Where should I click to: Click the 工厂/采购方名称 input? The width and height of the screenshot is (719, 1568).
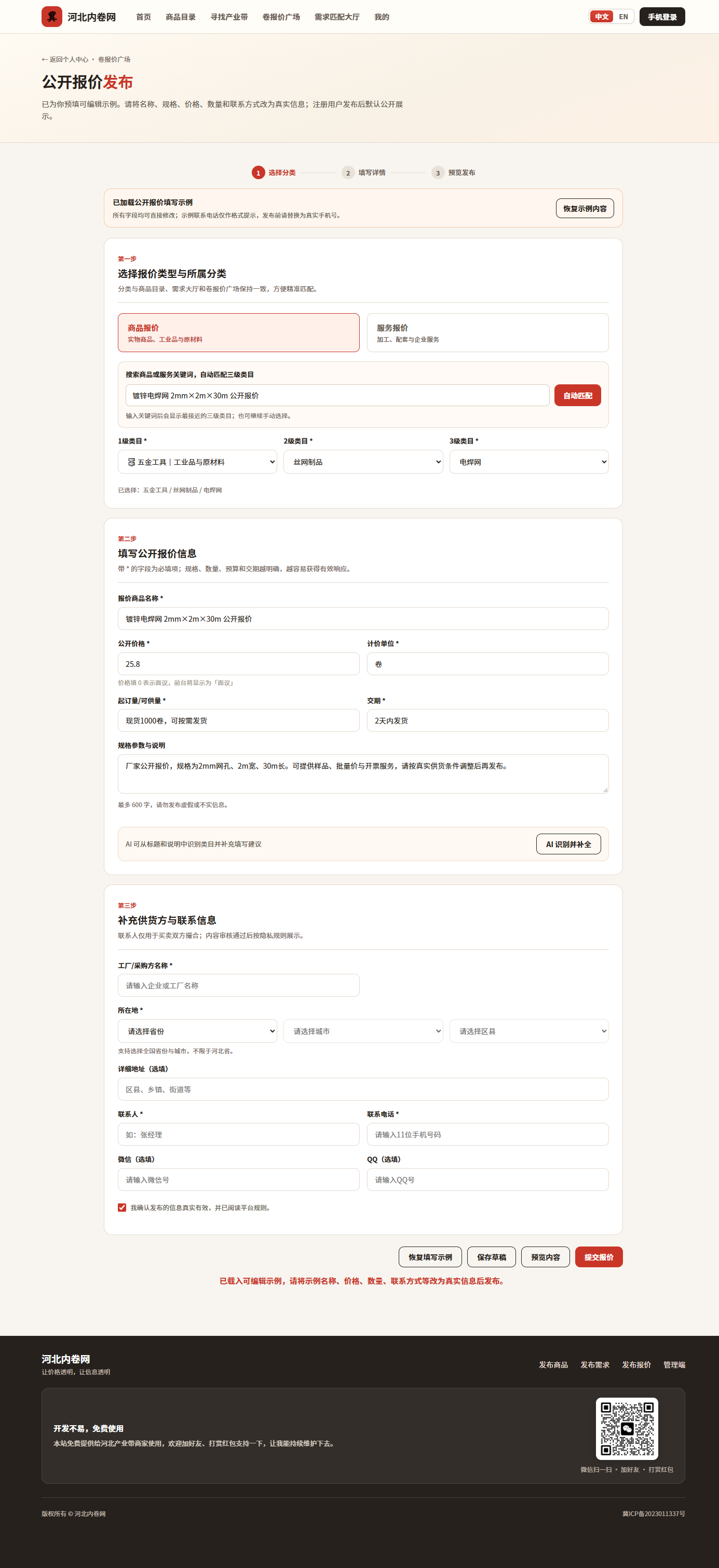(238, 985)
